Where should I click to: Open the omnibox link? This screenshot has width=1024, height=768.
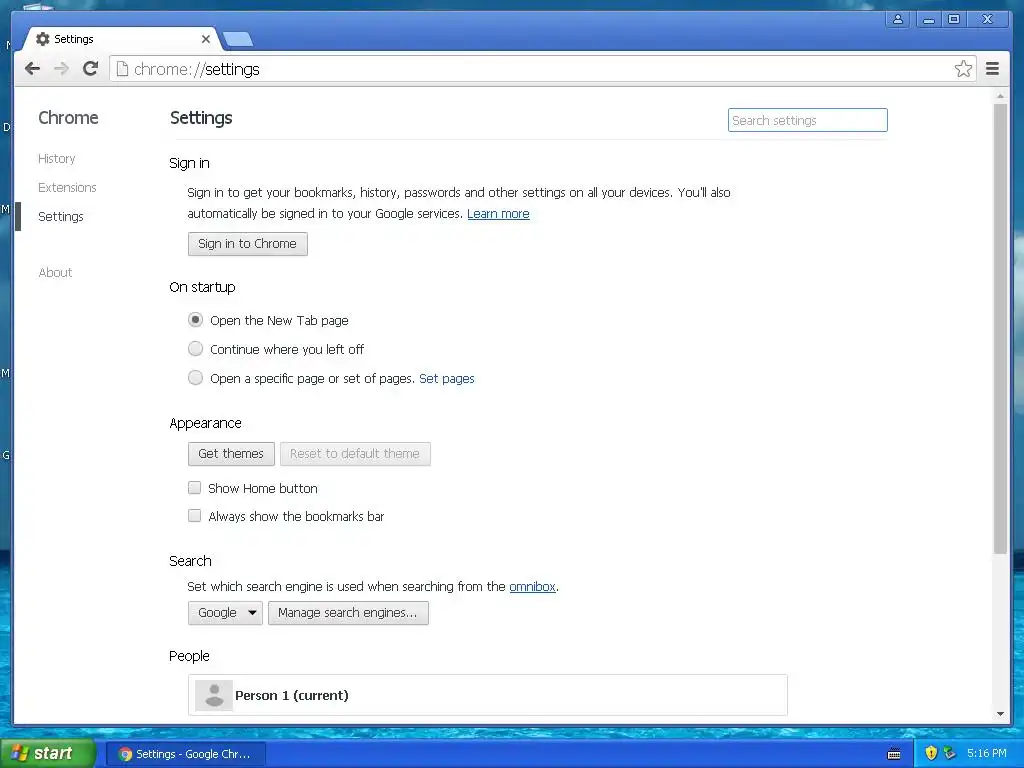[532, 586]
